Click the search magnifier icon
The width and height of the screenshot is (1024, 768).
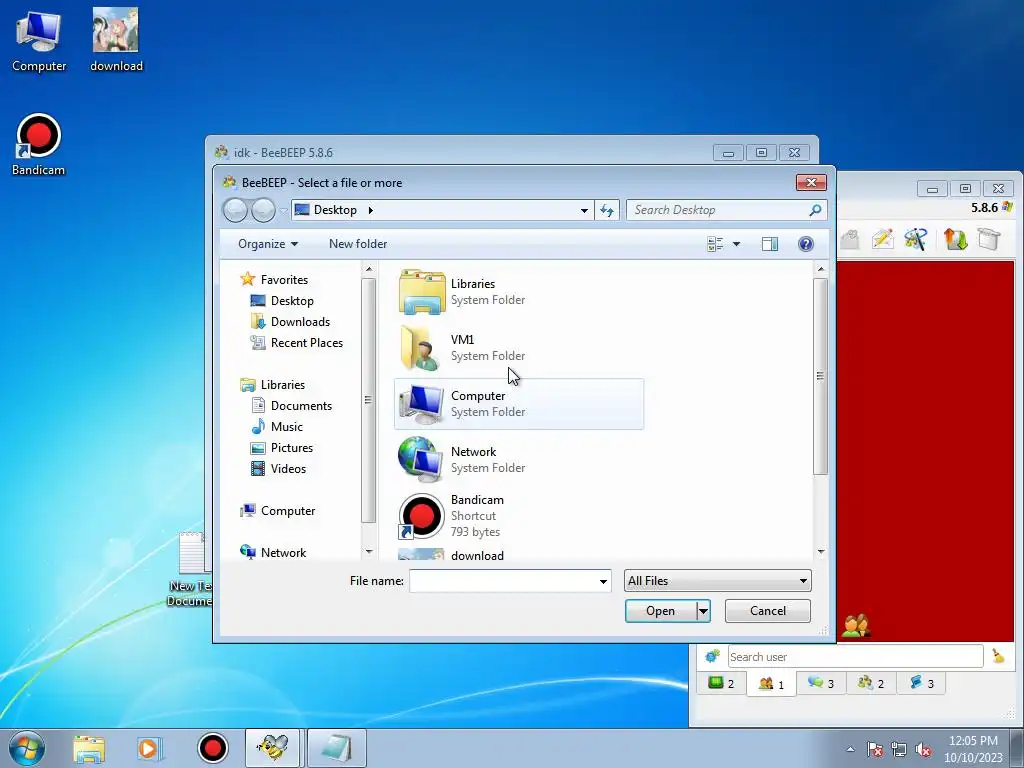click(x=815, y=210)
